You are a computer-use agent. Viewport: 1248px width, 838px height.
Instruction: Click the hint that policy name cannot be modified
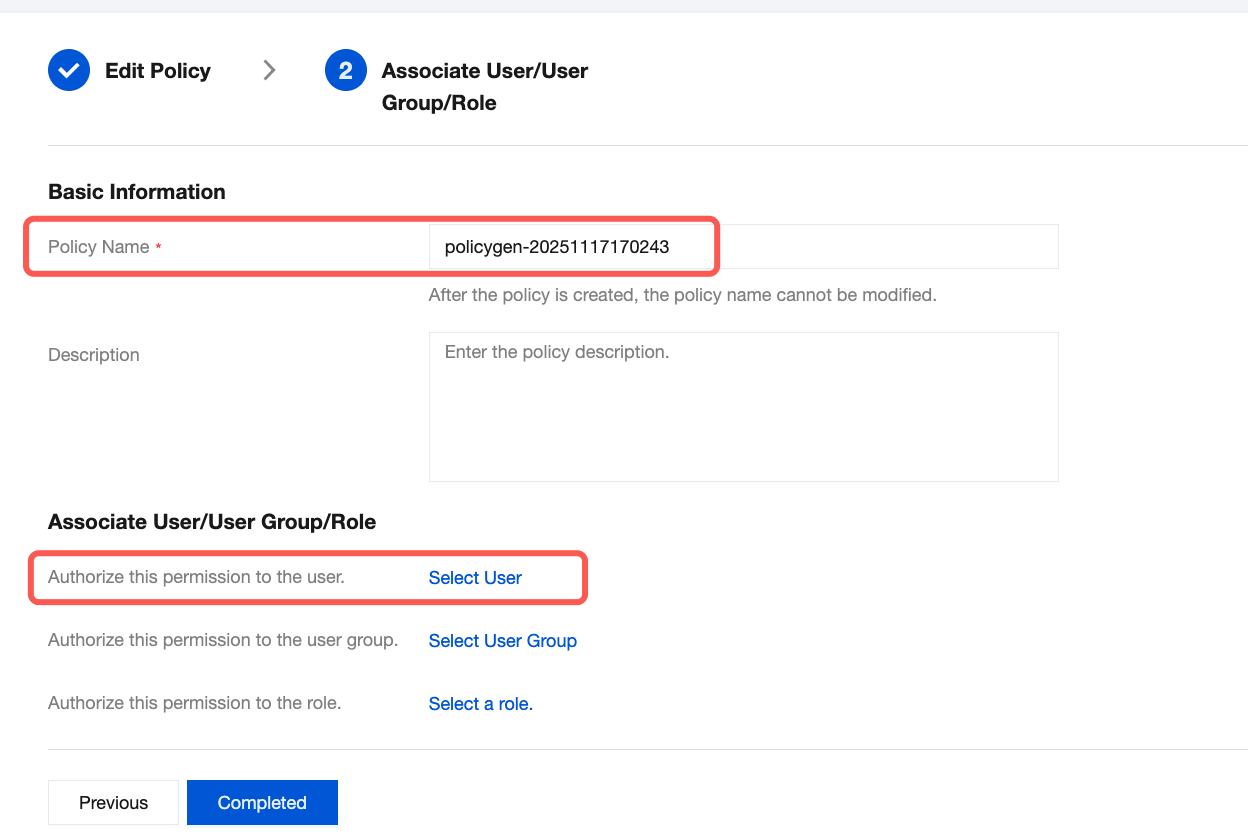tap(682, 296)
